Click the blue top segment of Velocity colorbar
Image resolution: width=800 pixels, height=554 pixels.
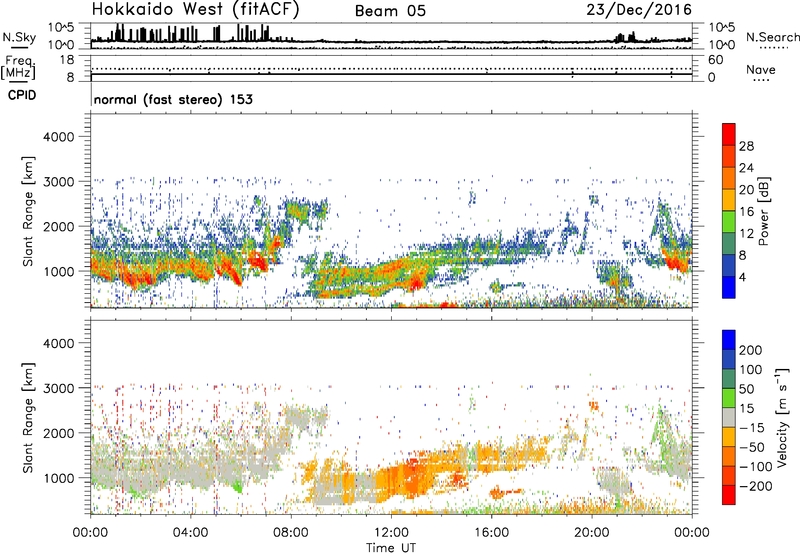point(729,340)
